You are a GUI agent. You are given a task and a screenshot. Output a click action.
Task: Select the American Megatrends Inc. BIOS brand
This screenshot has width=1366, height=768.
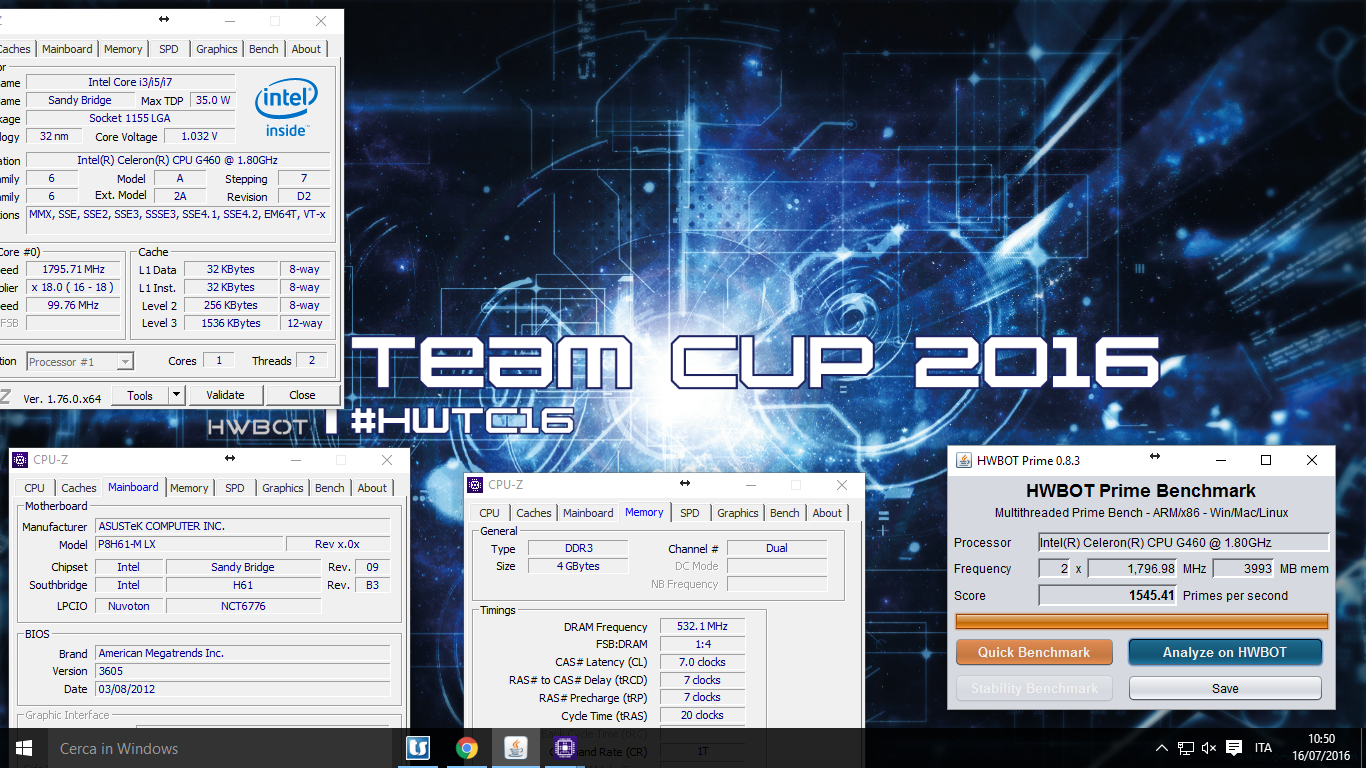[x=242, y=653]
